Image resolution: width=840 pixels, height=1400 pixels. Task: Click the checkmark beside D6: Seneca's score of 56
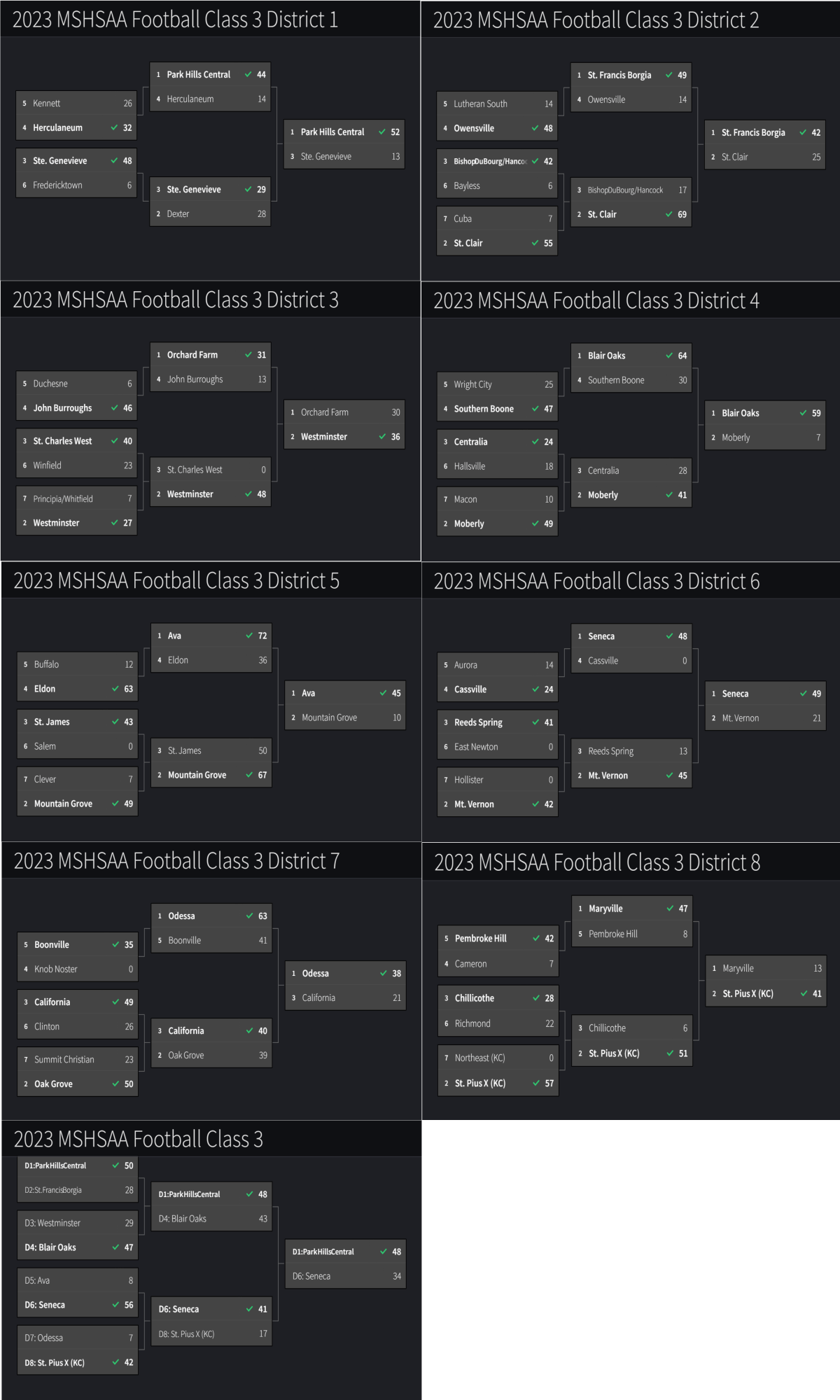coord(115,1305)
